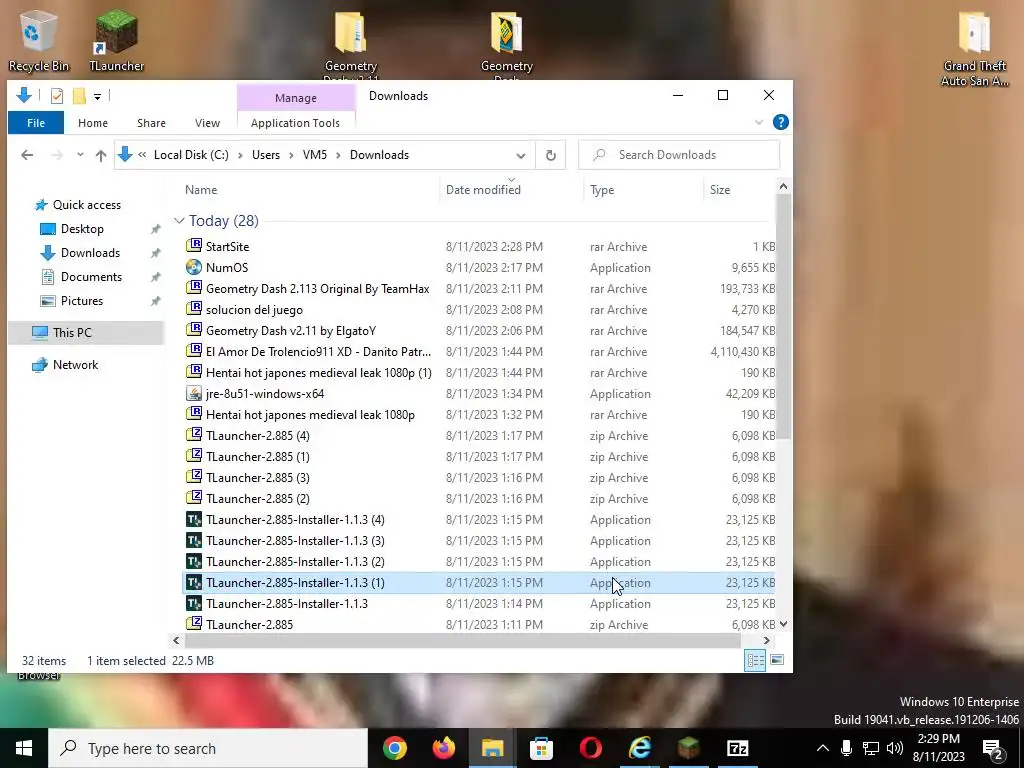Viewport: 1024px width, 768px height.
Task: Refresh the Downloads folder
Action: [x=551, y=155]
